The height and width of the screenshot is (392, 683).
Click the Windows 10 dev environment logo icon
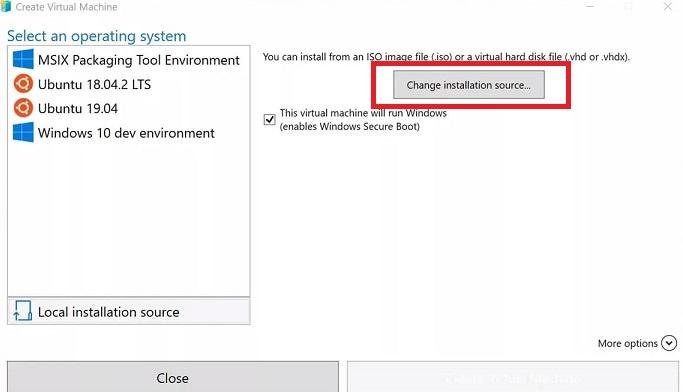point(23,132)
